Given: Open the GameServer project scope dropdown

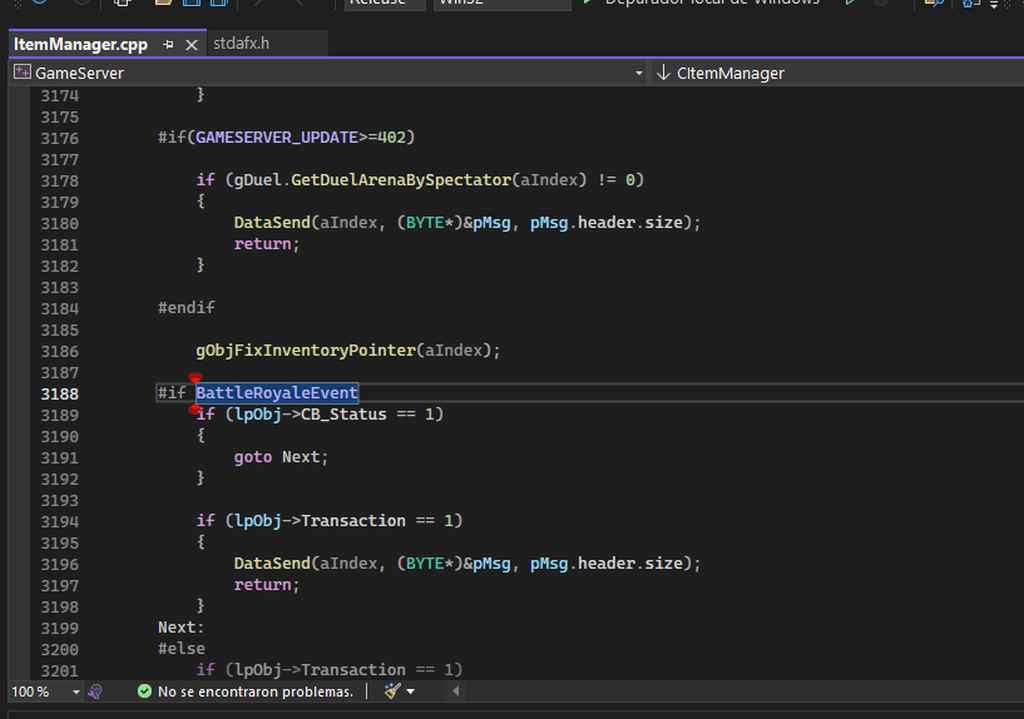Looking at the screenshot, I should click(328, 73).
